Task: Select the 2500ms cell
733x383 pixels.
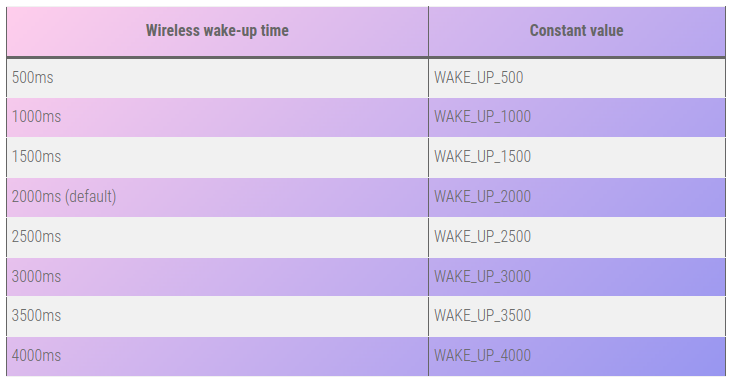Action: point(217,237)
